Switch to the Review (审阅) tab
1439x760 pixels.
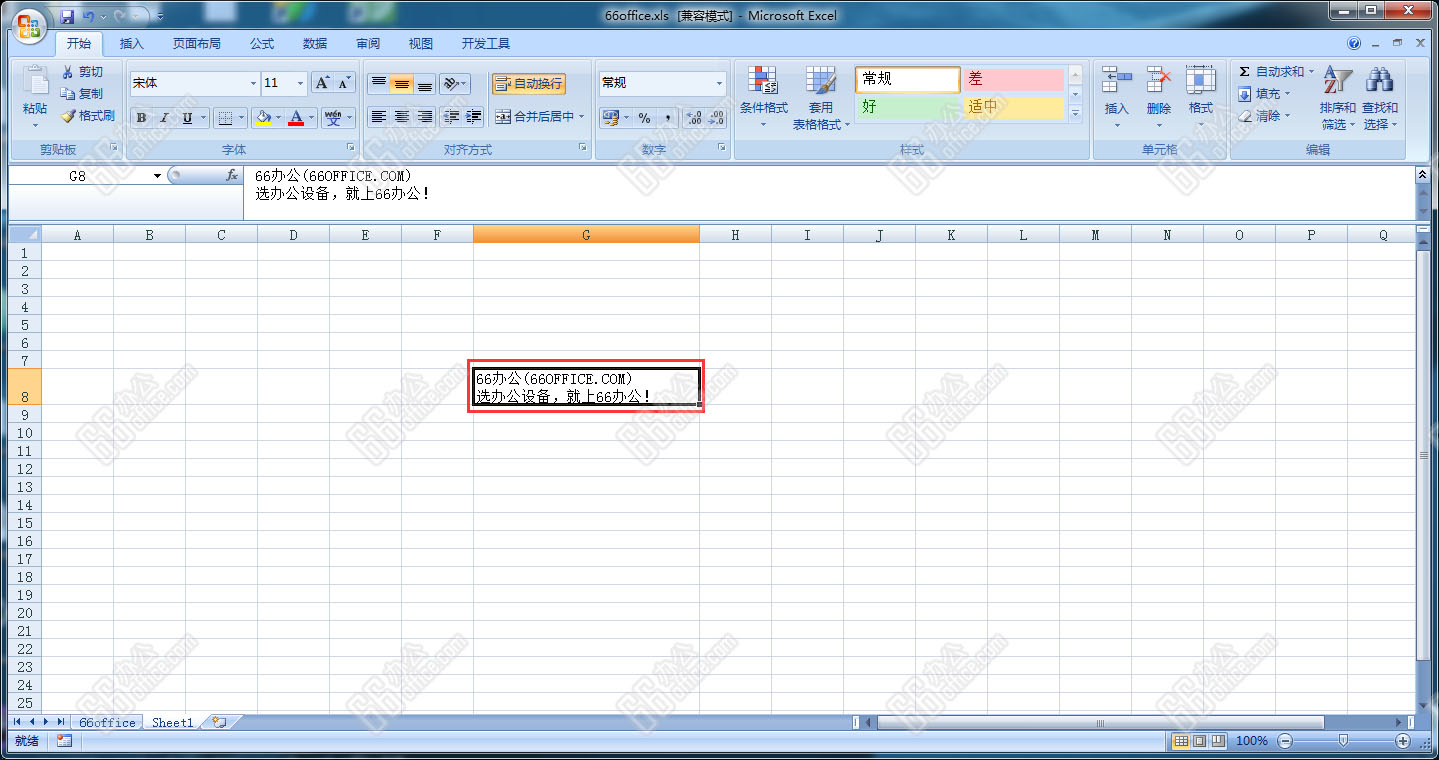pos(368,44)
